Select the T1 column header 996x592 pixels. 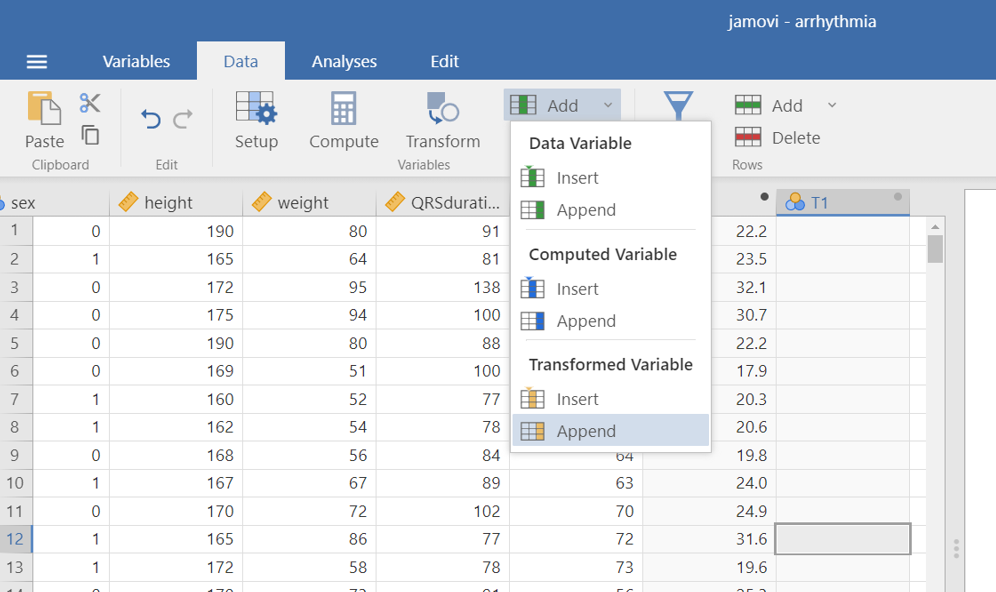pos(842,203)
